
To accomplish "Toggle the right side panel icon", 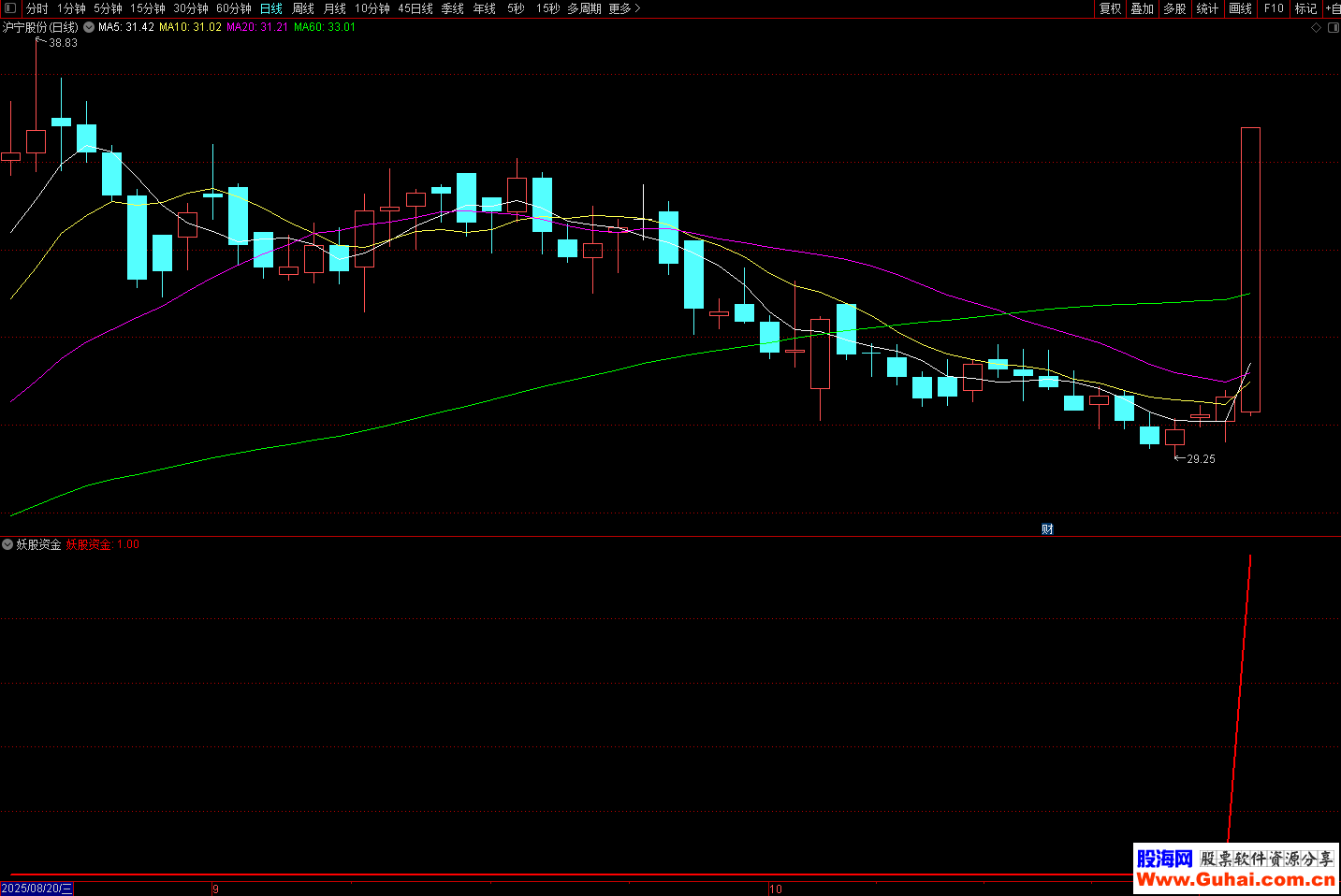I will coord(1333,28).
